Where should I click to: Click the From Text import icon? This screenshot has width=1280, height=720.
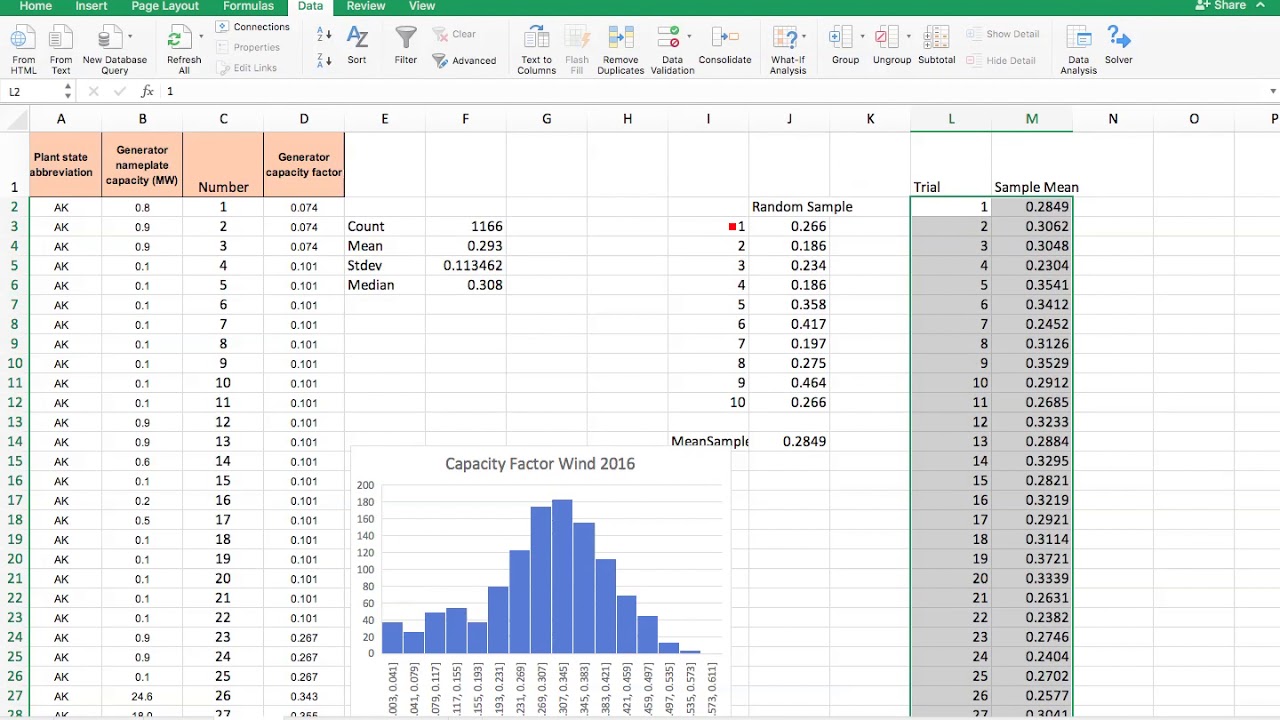[x=61, y=40]
